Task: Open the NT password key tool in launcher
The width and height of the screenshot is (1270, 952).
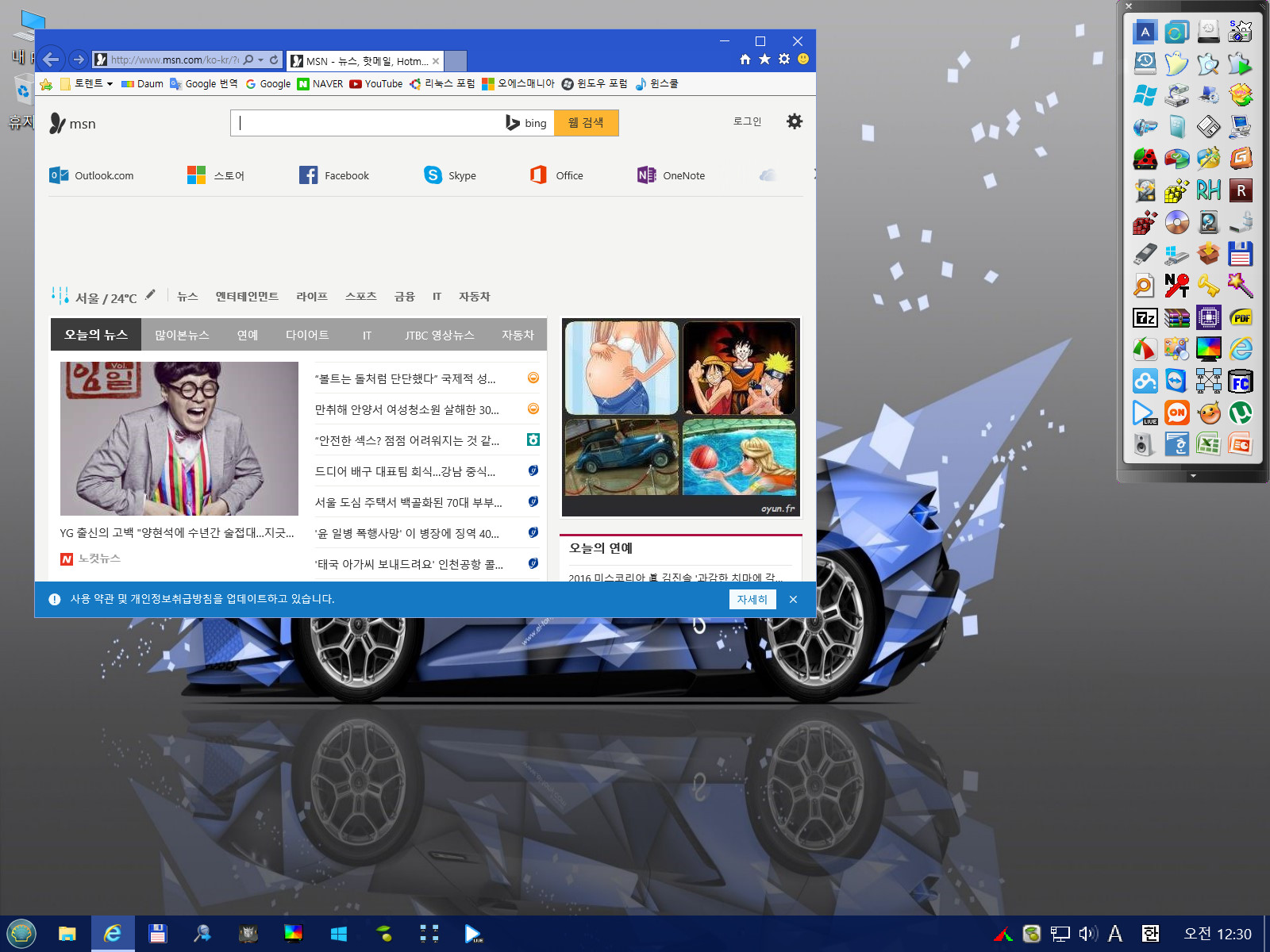Action: (x=1176, y=286)
